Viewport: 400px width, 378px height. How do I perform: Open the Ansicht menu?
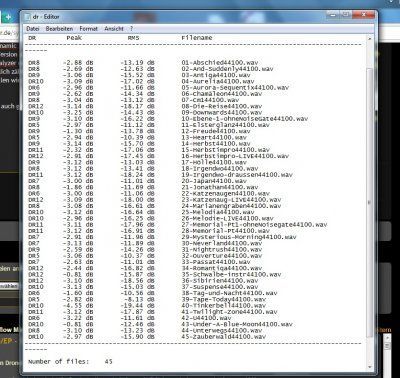pos(114,29)
